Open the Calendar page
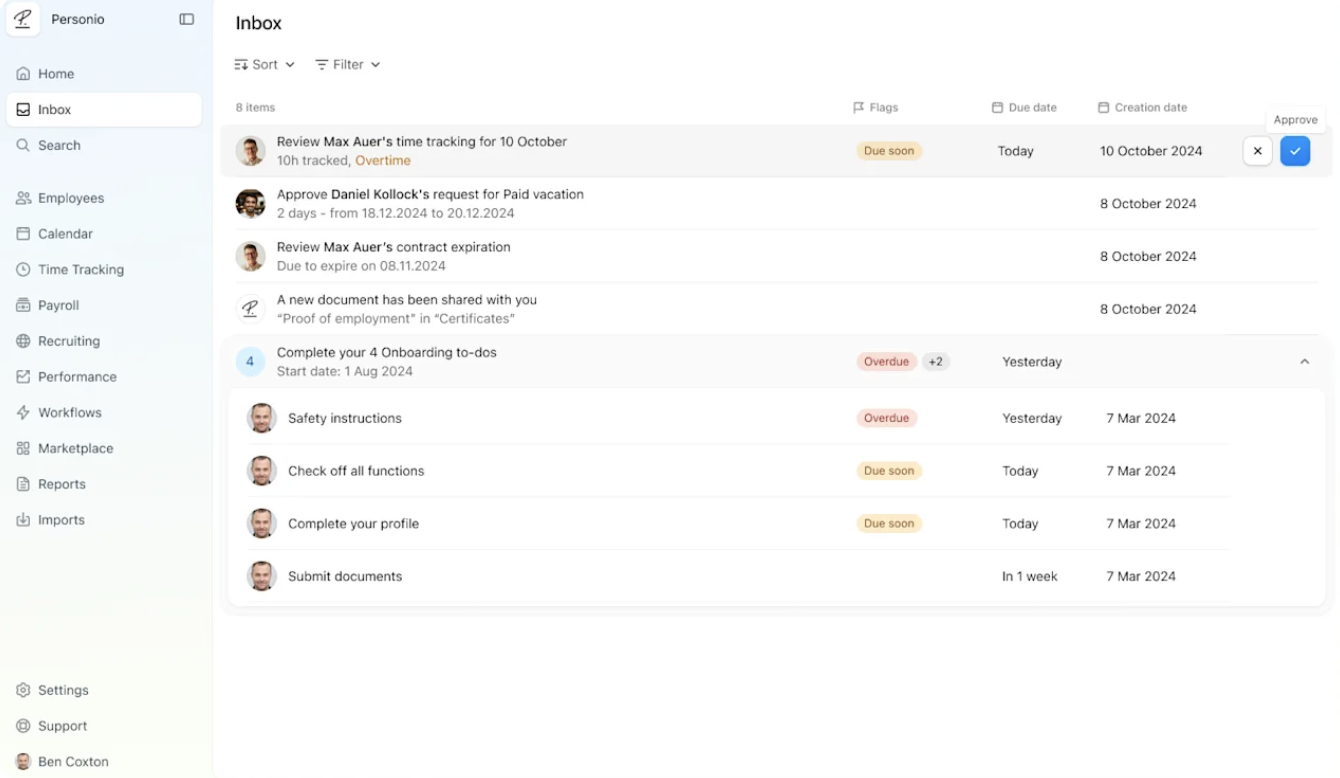 (x=65, y=234)
